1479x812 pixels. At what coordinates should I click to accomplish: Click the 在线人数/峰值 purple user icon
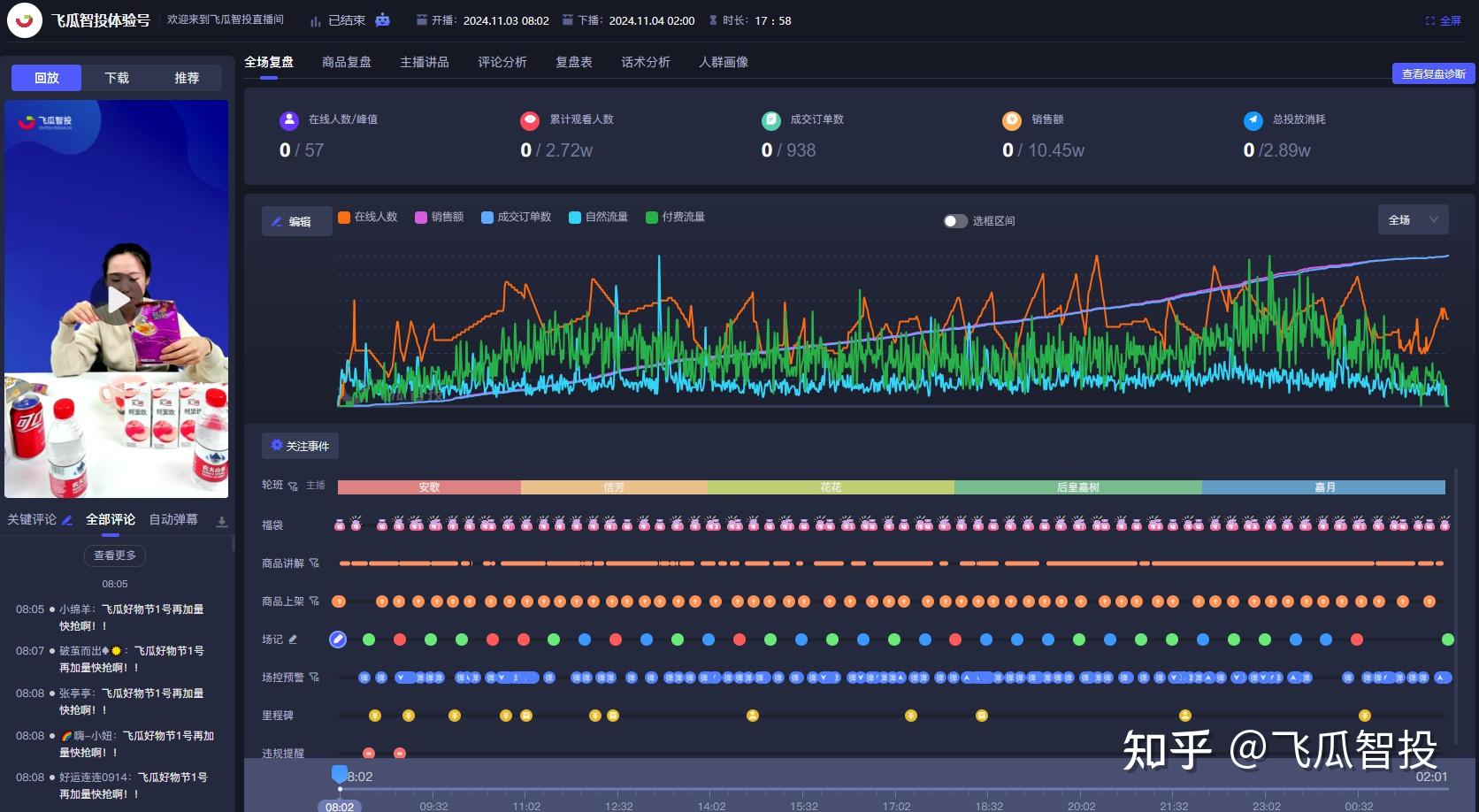click(x=289, y=120)
